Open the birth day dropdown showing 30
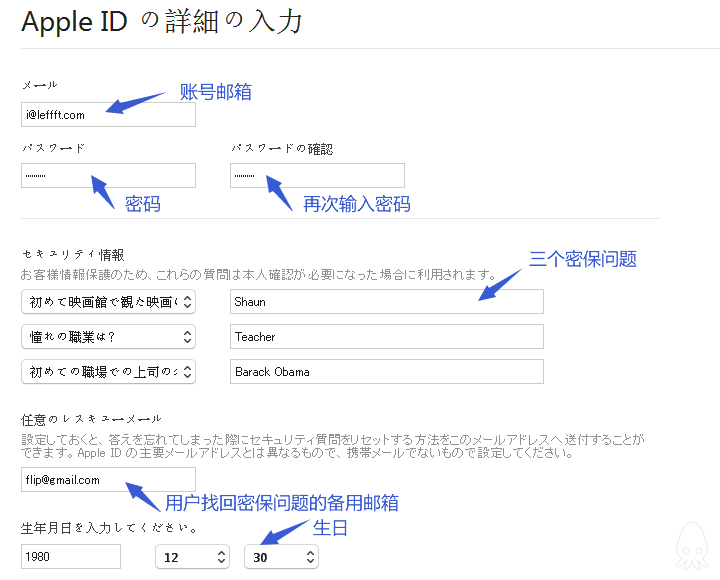720x580 pixels. click(x=281, y=557)
